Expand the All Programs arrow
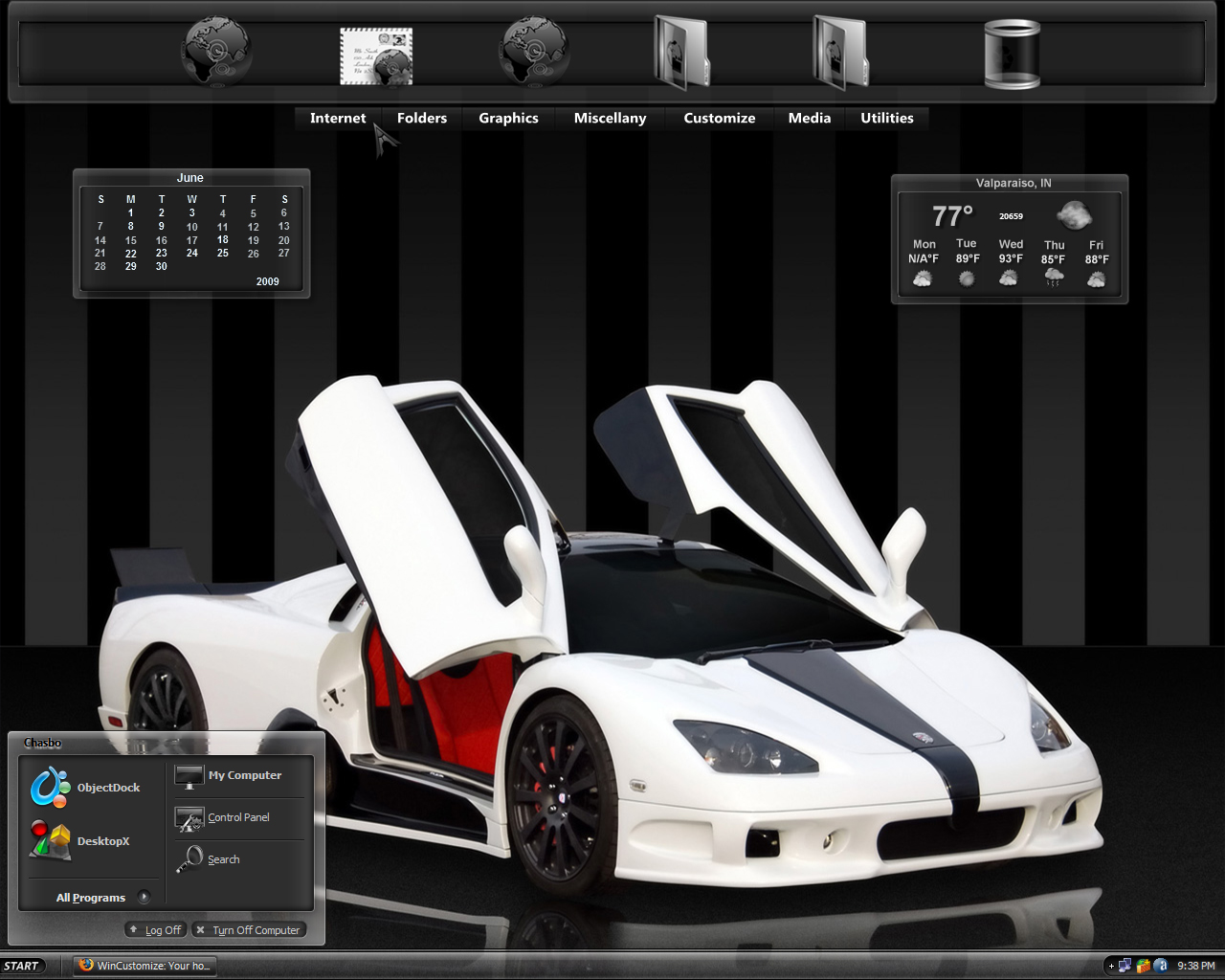The width and height of the screenshot is (1225, 980). pos(144,897)
